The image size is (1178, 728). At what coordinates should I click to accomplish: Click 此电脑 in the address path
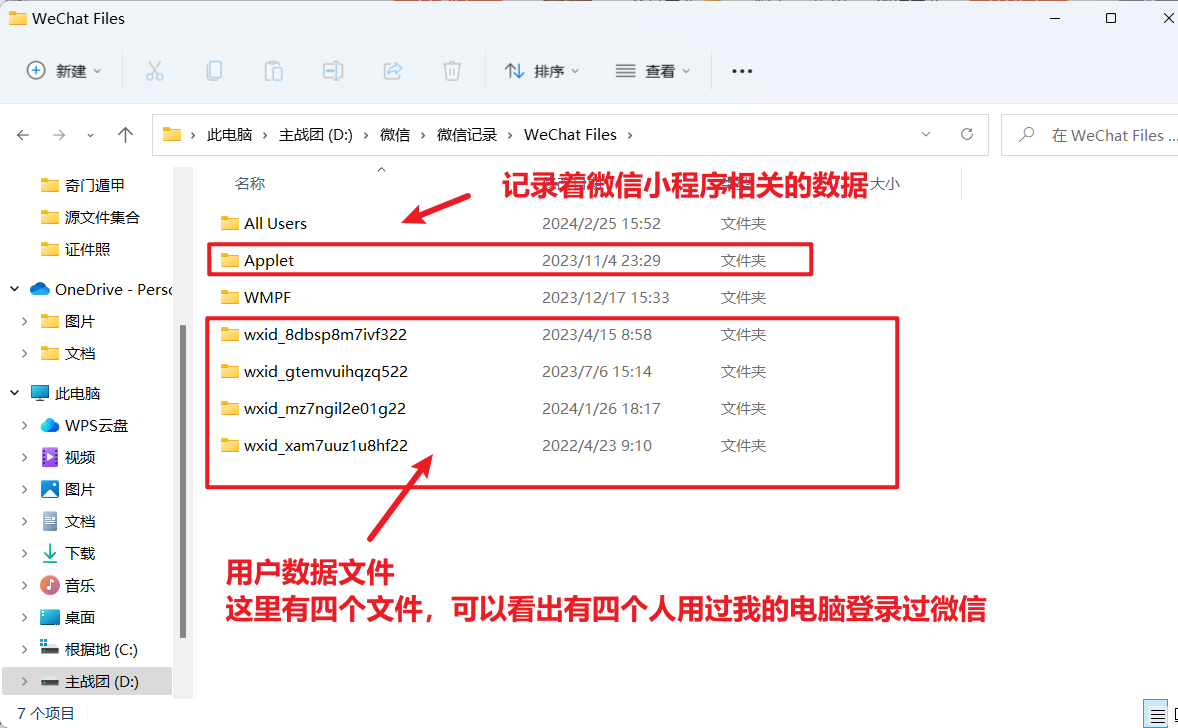point(229,134)
